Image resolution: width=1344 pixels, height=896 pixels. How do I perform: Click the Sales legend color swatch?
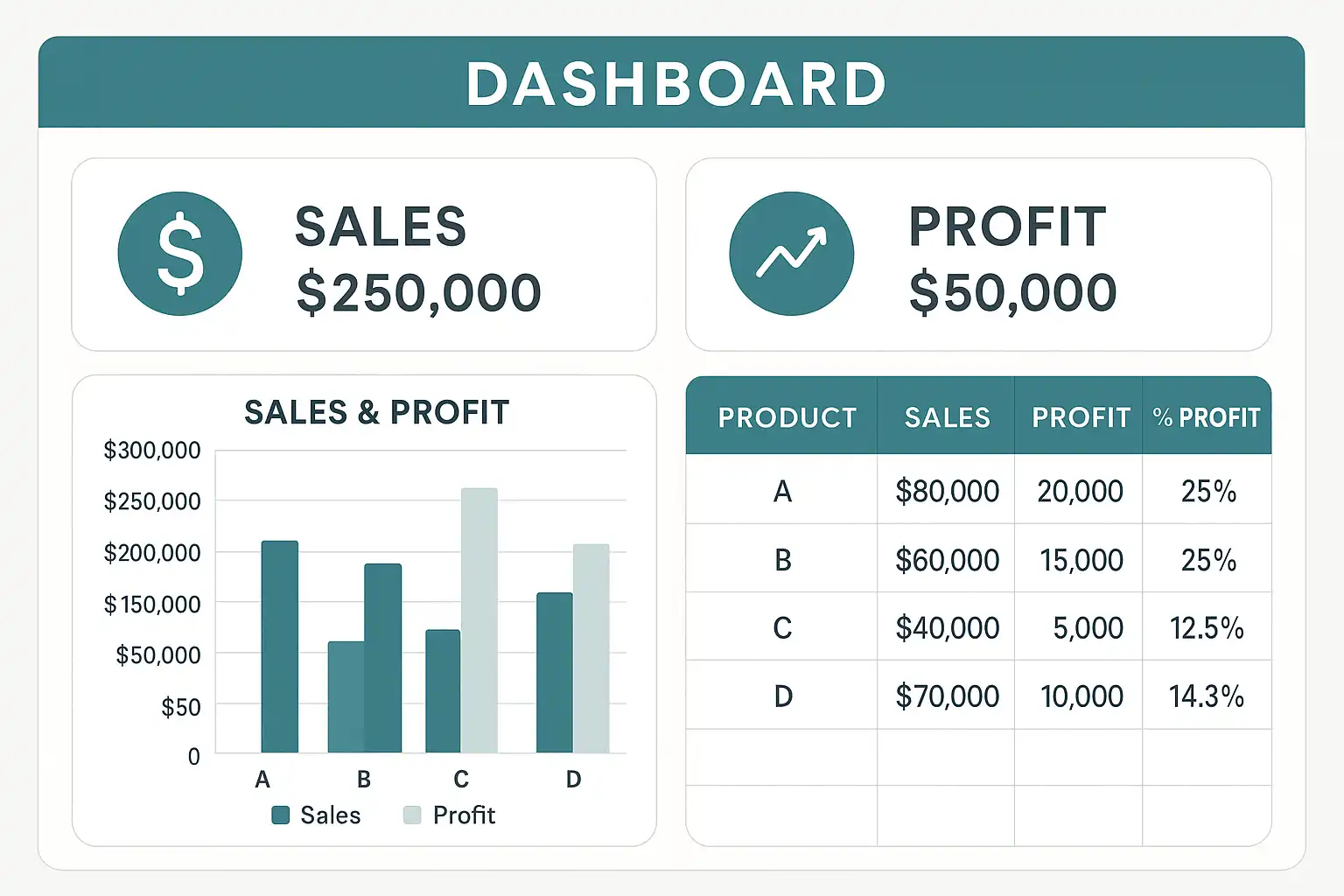(281, 815)
